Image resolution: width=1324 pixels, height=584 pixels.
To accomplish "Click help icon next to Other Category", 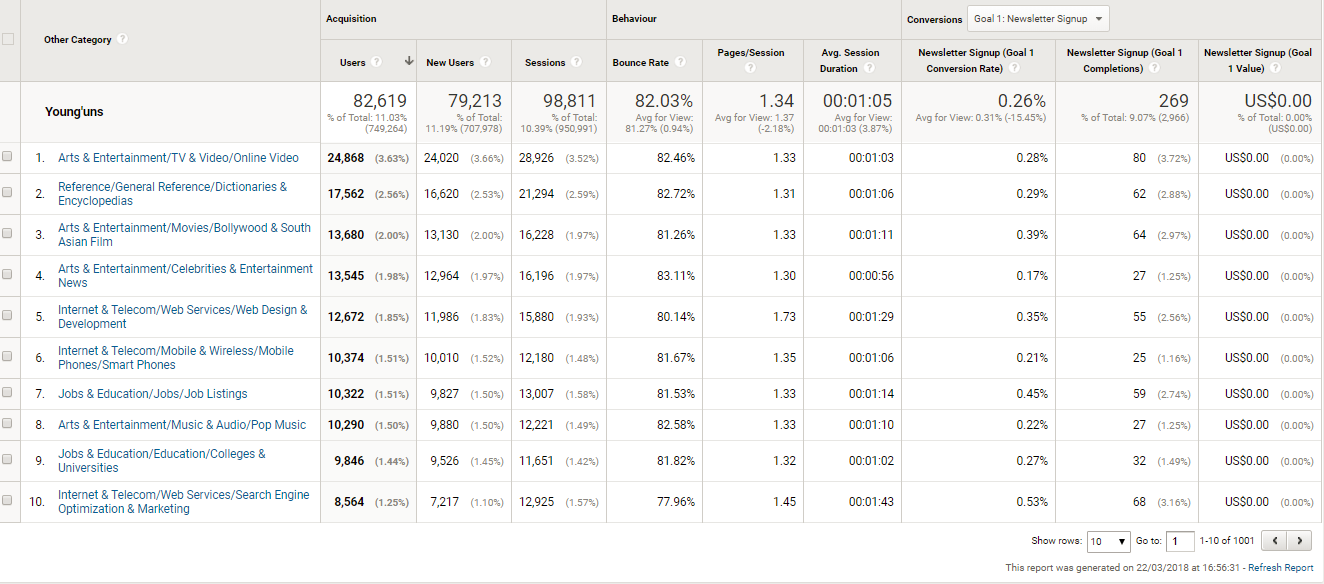I will pos(122,39).
